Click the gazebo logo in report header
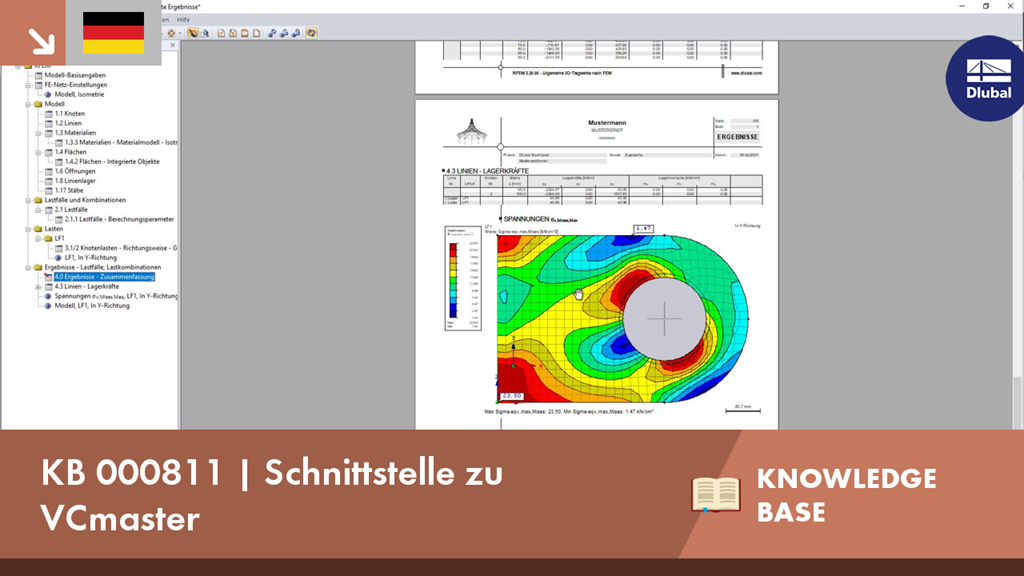Viewport: 1024px width, 576px height. [x=472, y=131]
